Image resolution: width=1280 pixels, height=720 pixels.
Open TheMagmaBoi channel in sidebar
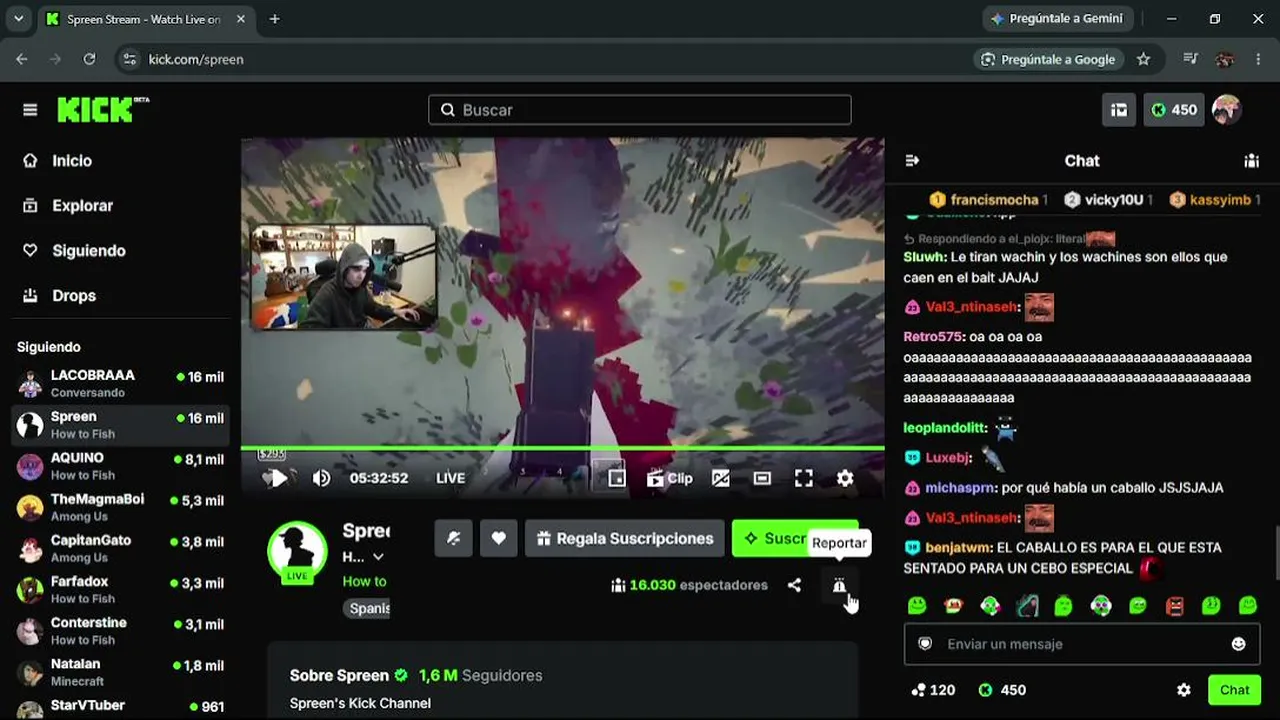tap(120, 507)
